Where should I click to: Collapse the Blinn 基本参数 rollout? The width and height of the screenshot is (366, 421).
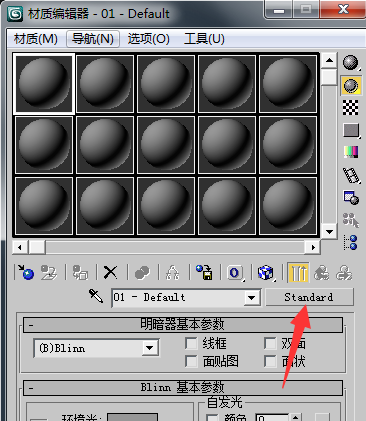click(x=183, y=388)
